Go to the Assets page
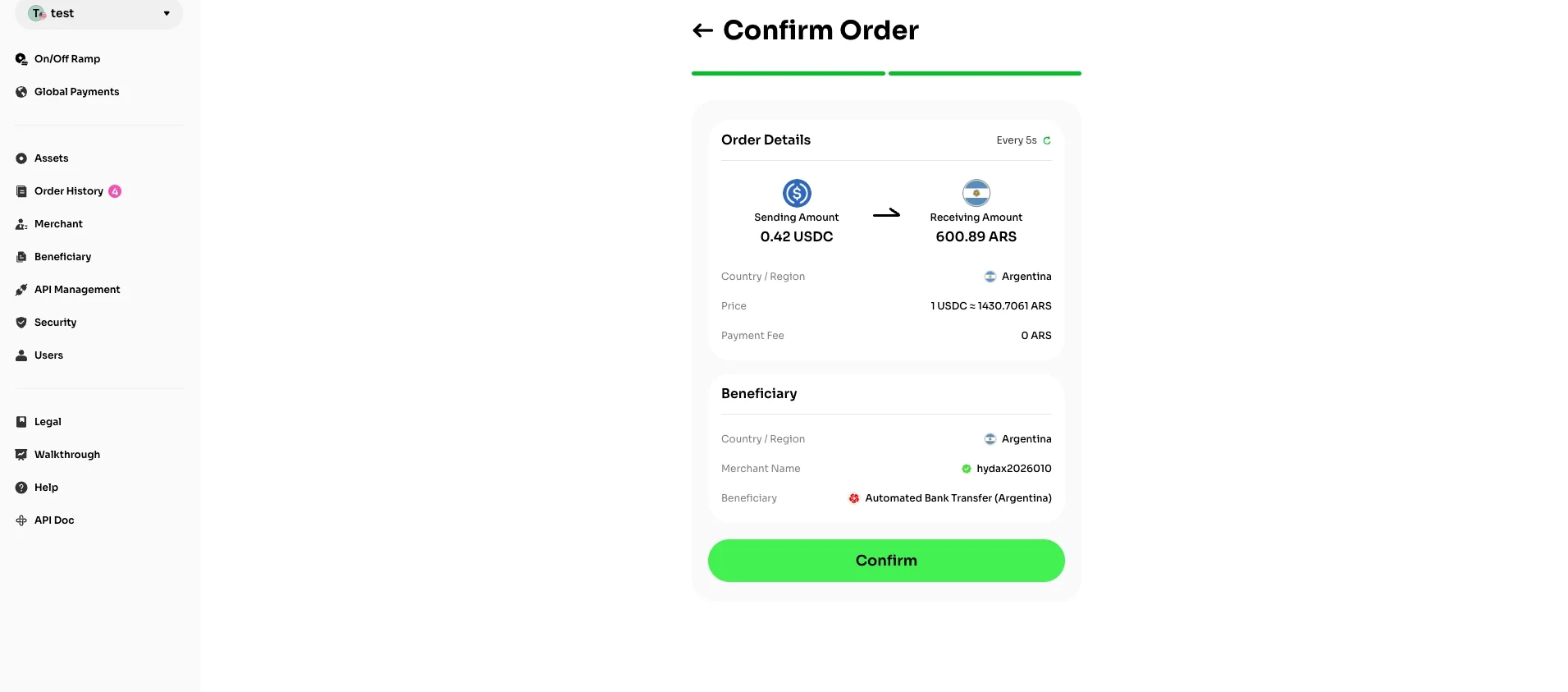The width and height of the screenshot is (1568, 692). coord(42,158)
